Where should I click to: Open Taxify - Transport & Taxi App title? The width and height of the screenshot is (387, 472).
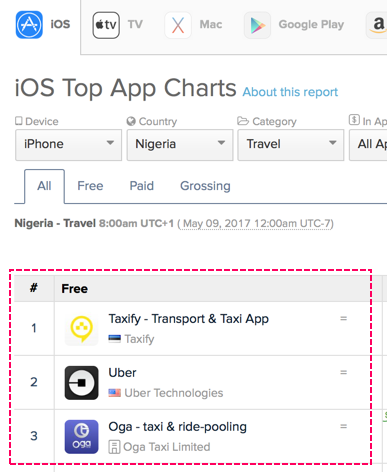click(189, 319)
